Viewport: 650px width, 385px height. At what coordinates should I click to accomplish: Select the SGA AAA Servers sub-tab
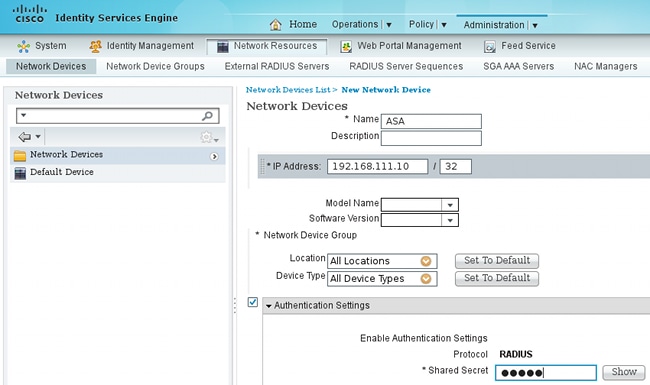click(519, 66)
